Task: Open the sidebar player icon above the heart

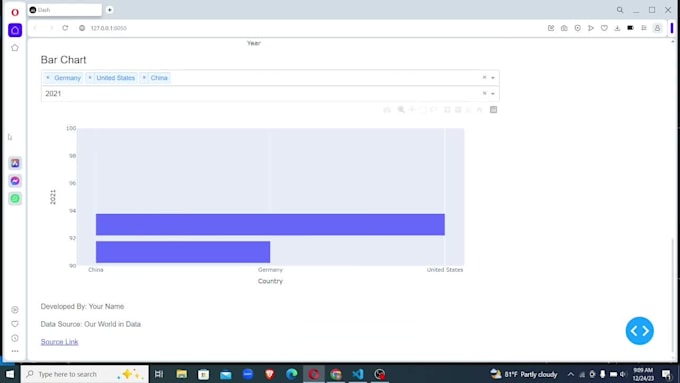Action: [x=15, y=310]
